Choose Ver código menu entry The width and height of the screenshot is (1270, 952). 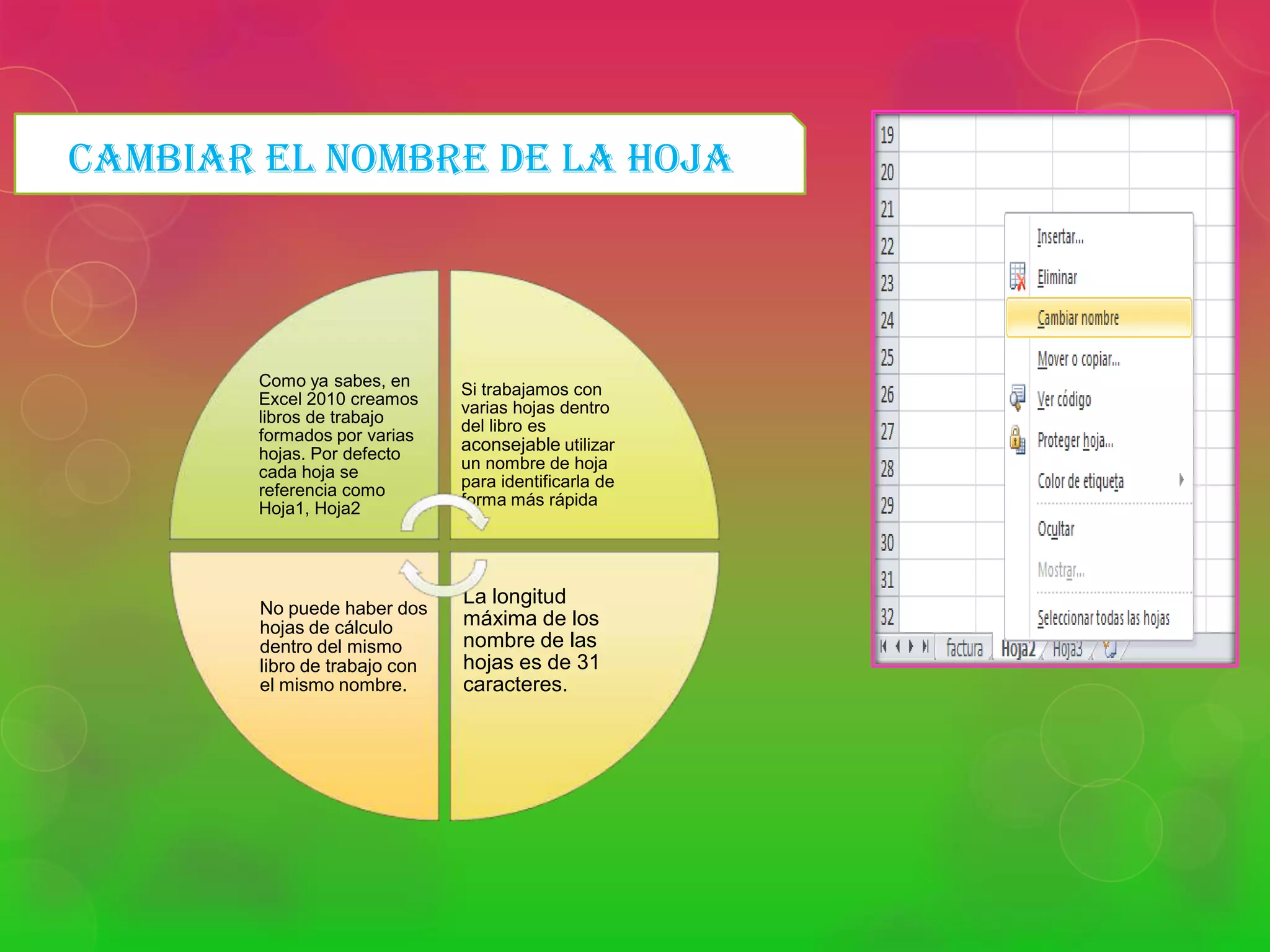point(1099,399)
